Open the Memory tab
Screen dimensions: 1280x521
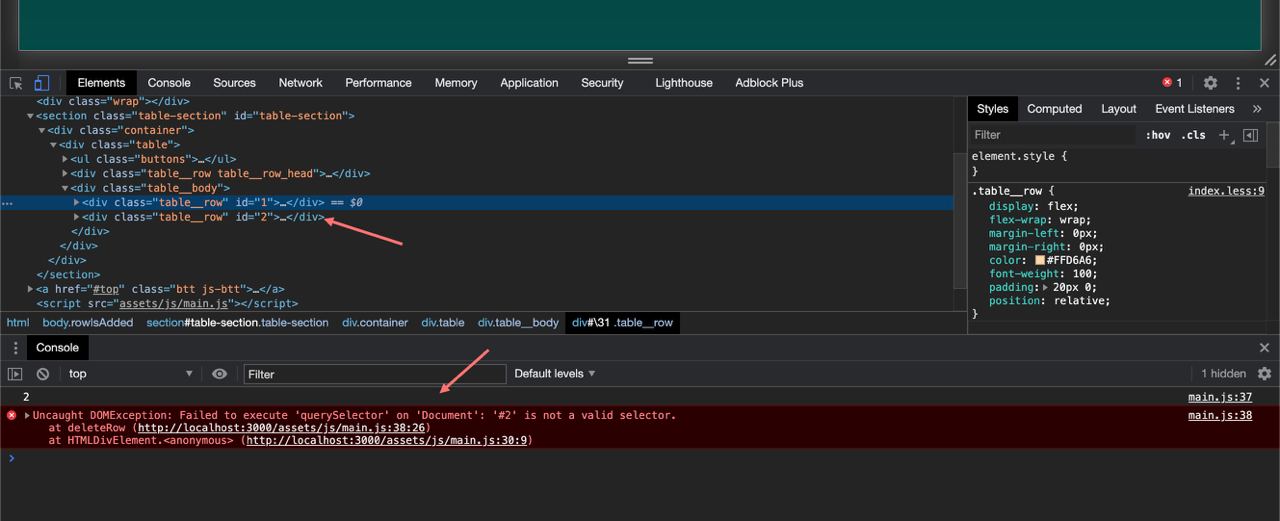click(x=456, y=83)
